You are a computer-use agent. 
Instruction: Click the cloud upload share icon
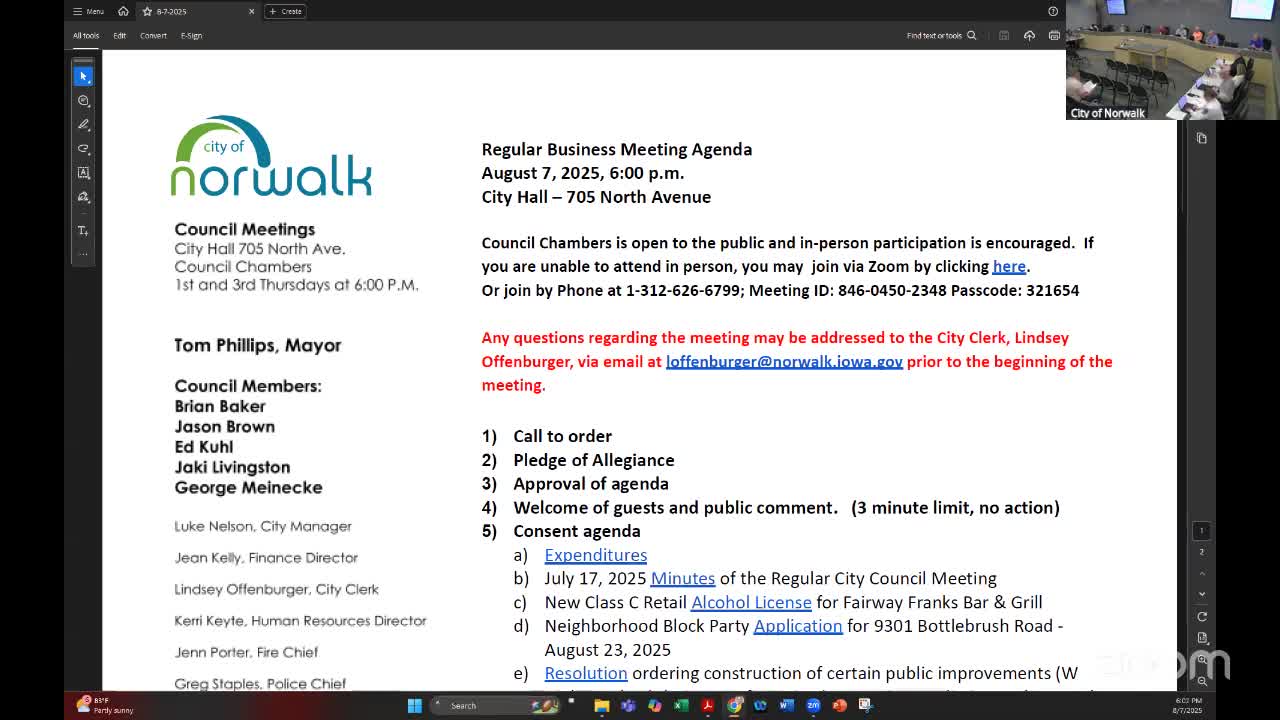(x=1029, y=36)
